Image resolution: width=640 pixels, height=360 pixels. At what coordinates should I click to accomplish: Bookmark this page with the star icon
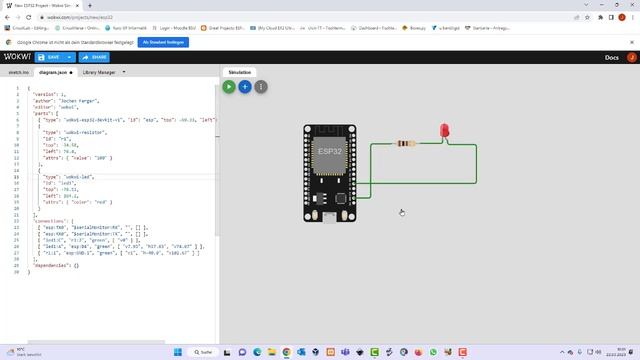[587, 18]
